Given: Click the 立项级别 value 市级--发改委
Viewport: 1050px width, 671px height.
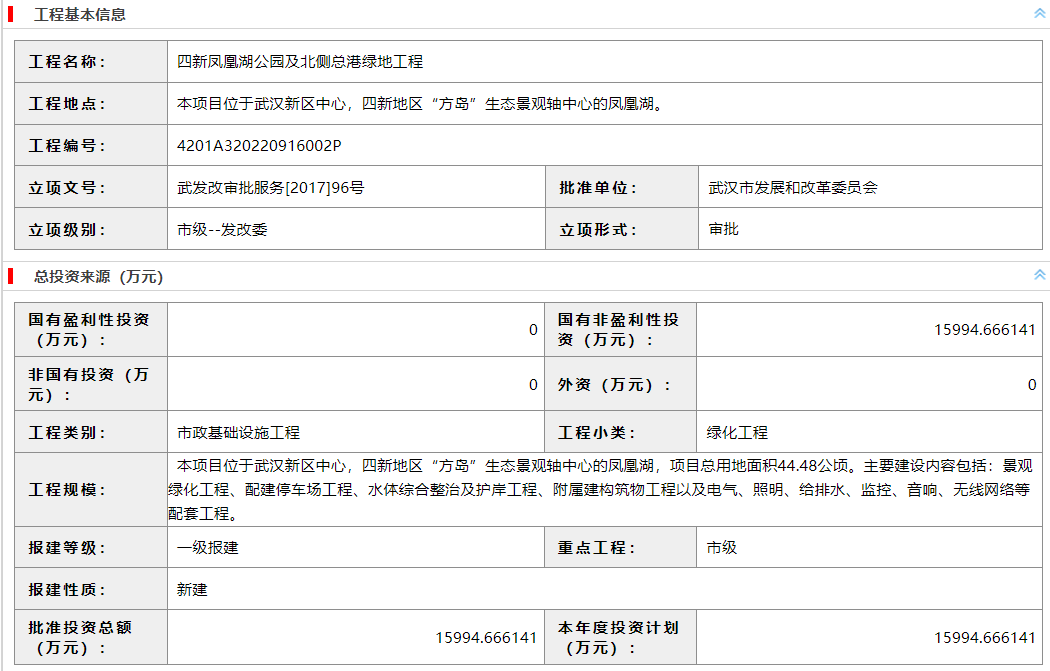Looking at the screenshot, I should (x=222, y=230).
